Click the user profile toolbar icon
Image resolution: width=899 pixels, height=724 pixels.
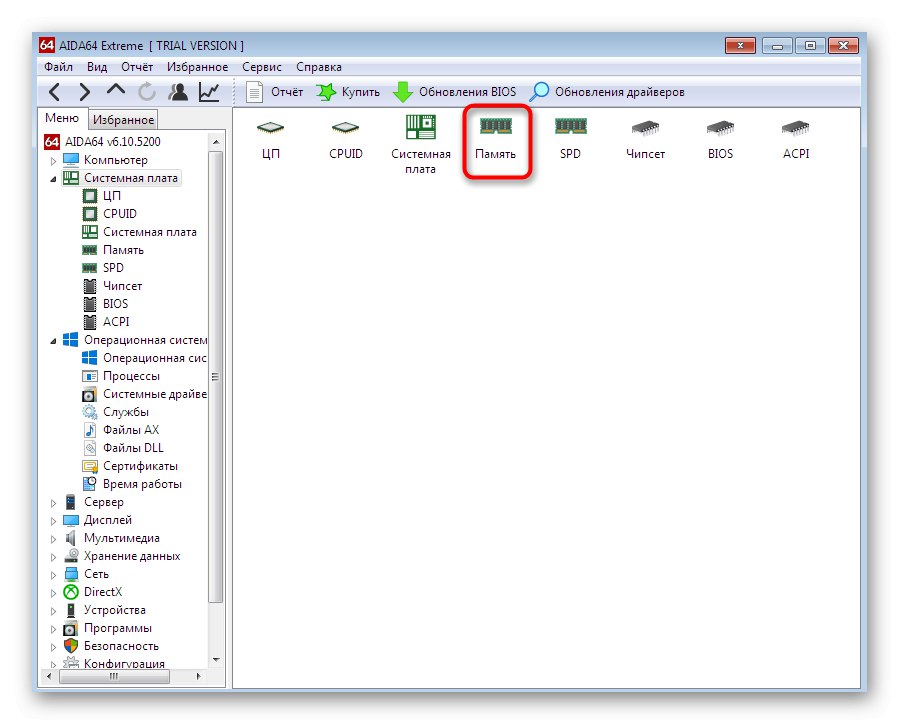coord(178,92)
